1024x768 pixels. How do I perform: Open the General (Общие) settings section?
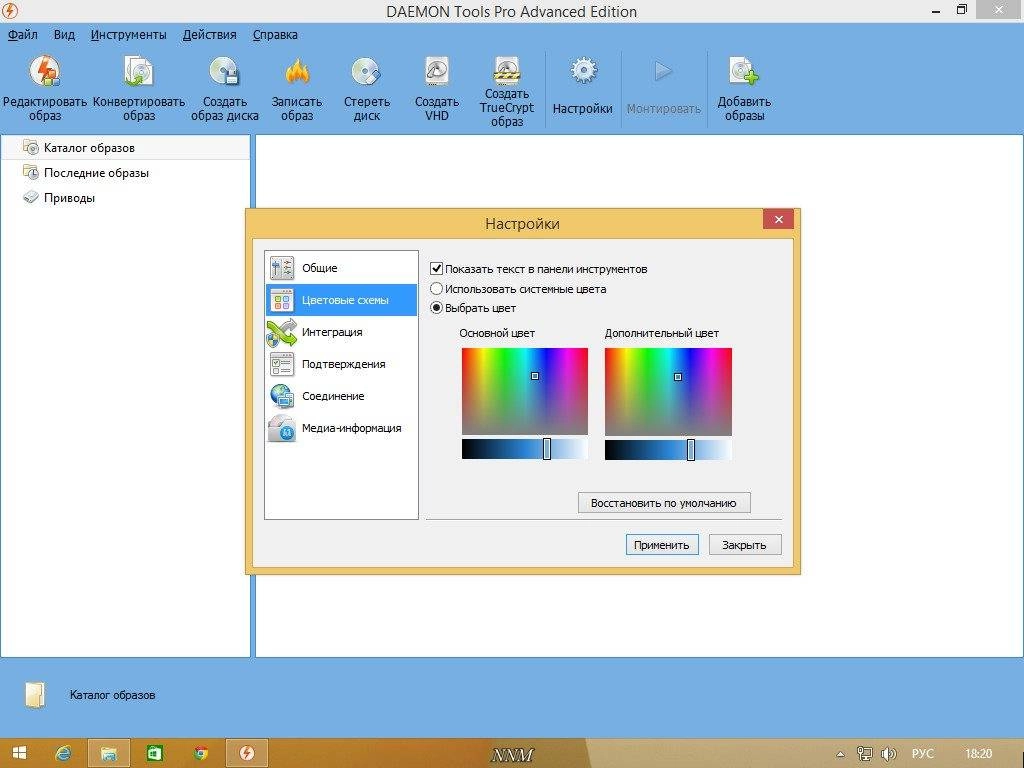click(341, 268)
